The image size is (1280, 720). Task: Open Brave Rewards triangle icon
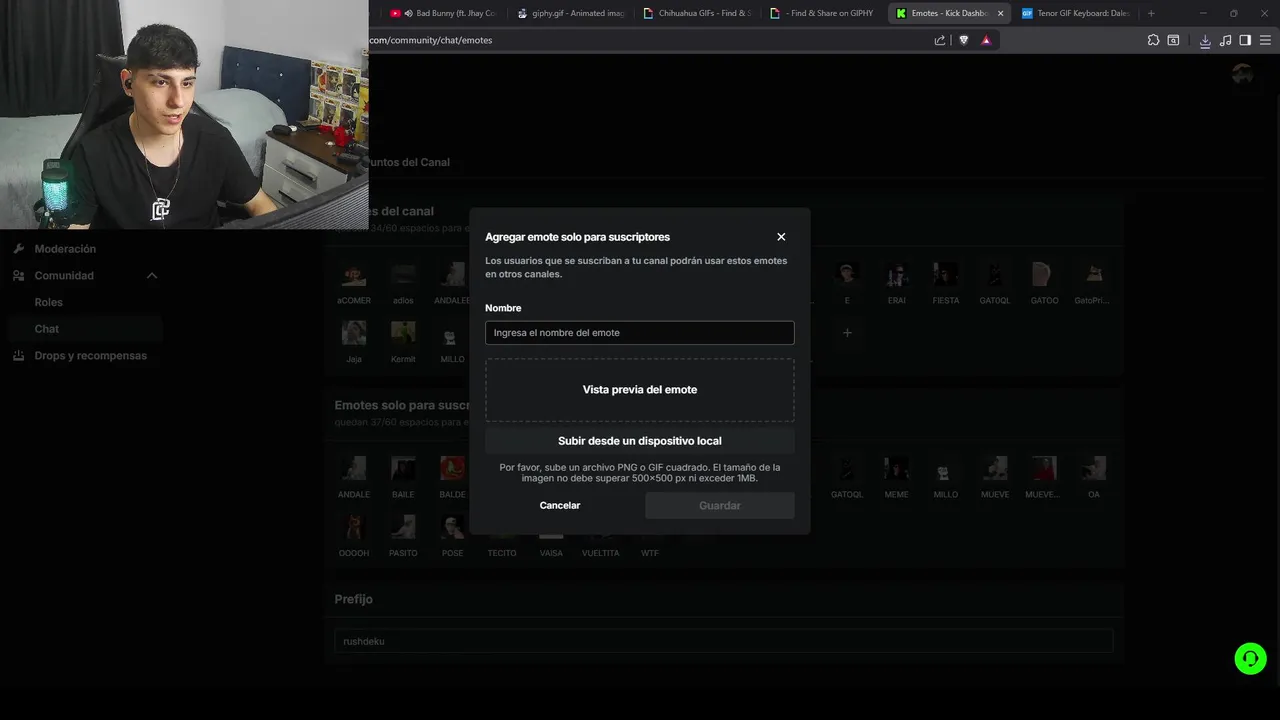click(986, 40)
